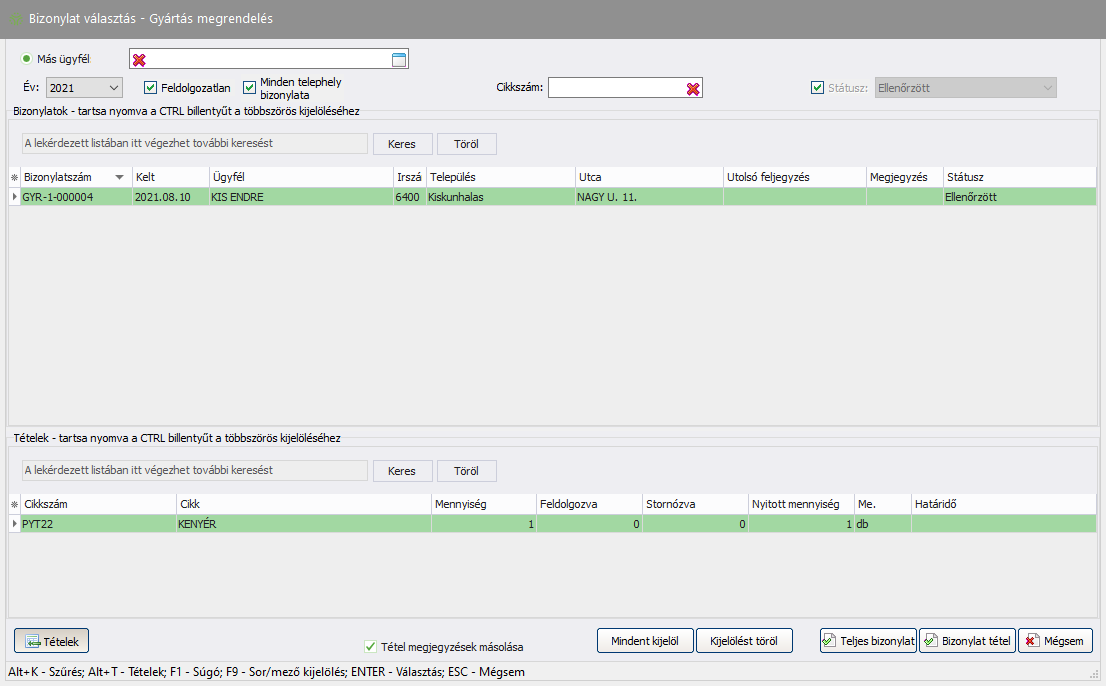
Task: Select the Más ügyfél radio option
Action: [27, 59]
